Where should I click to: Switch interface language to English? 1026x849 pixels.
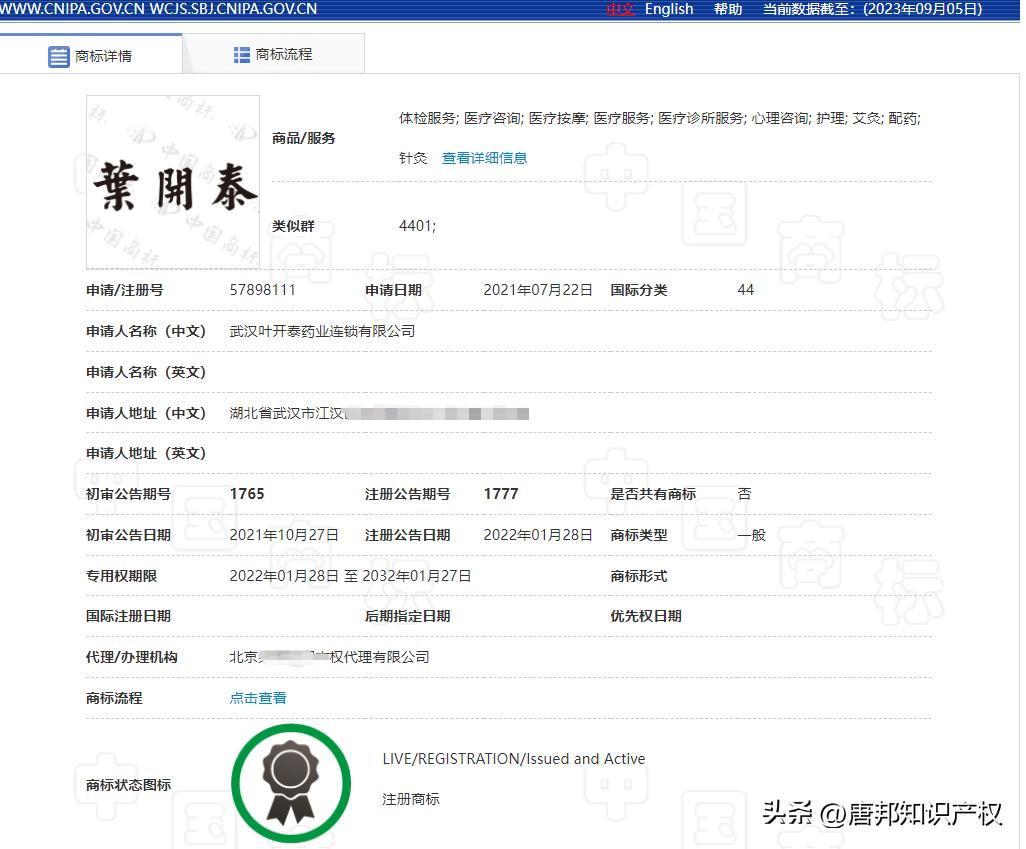(x=668, y=9)
